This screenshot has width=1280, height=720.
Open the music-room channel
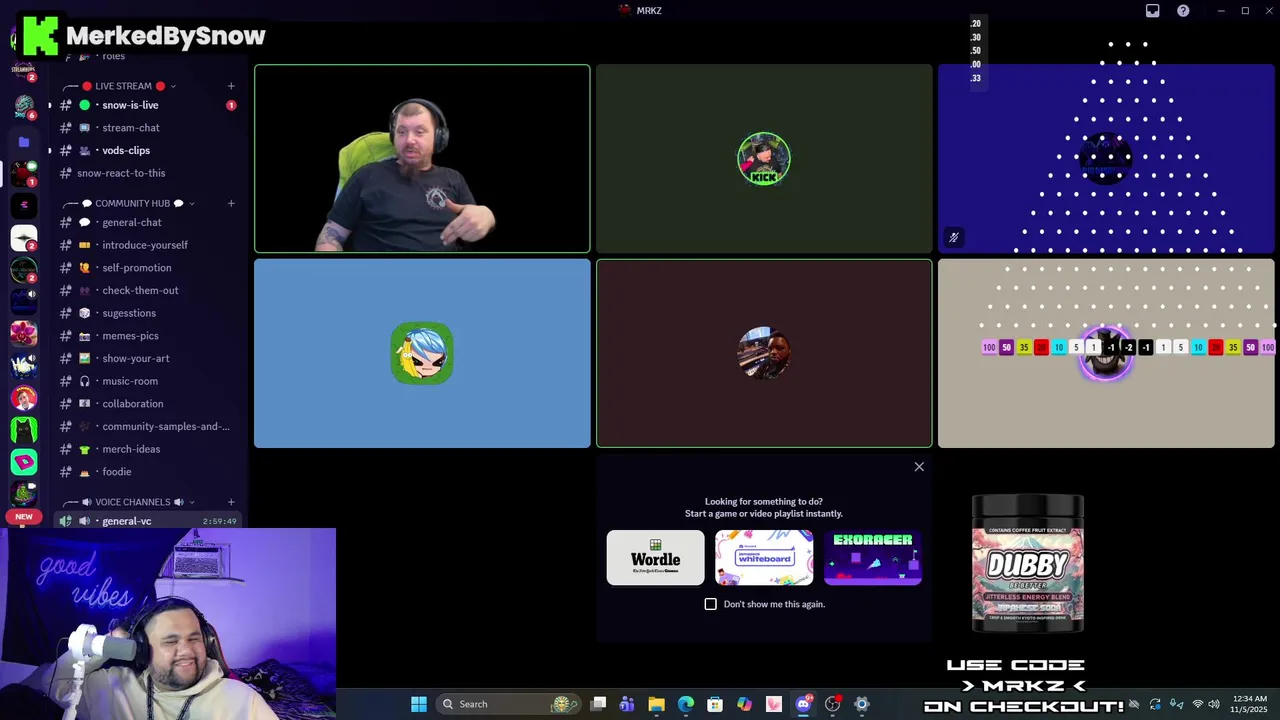click(x=147, y=381)
